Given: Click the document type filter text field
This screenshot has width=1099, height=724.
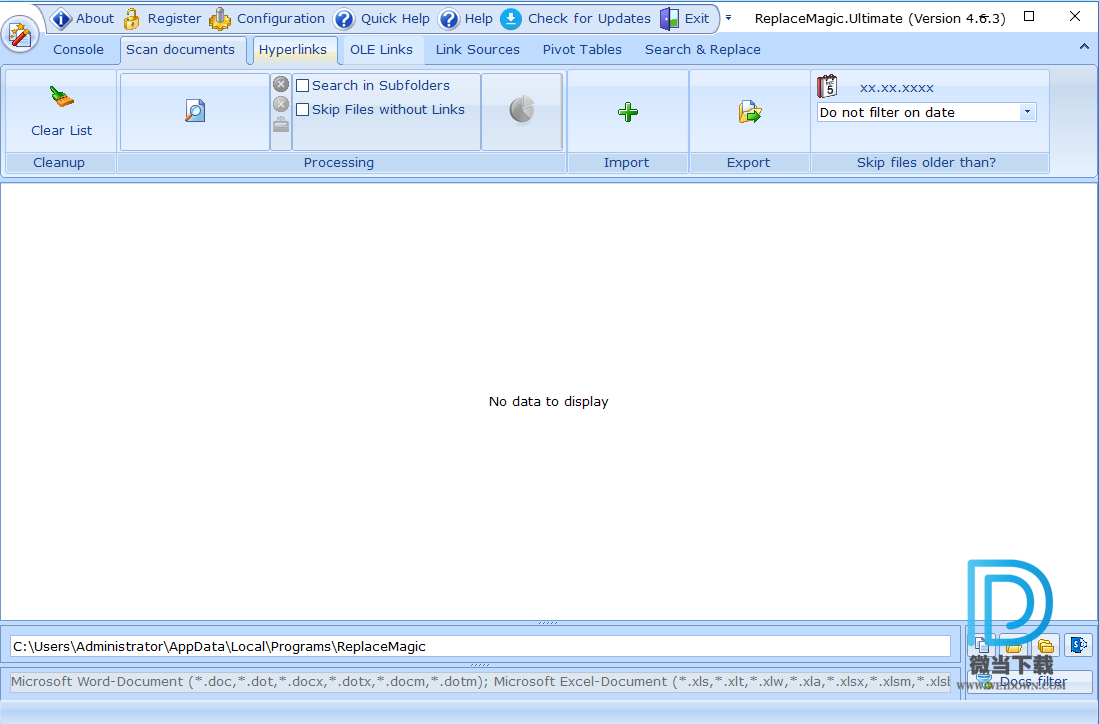Looking at the screenshot, I should [480, 681].
